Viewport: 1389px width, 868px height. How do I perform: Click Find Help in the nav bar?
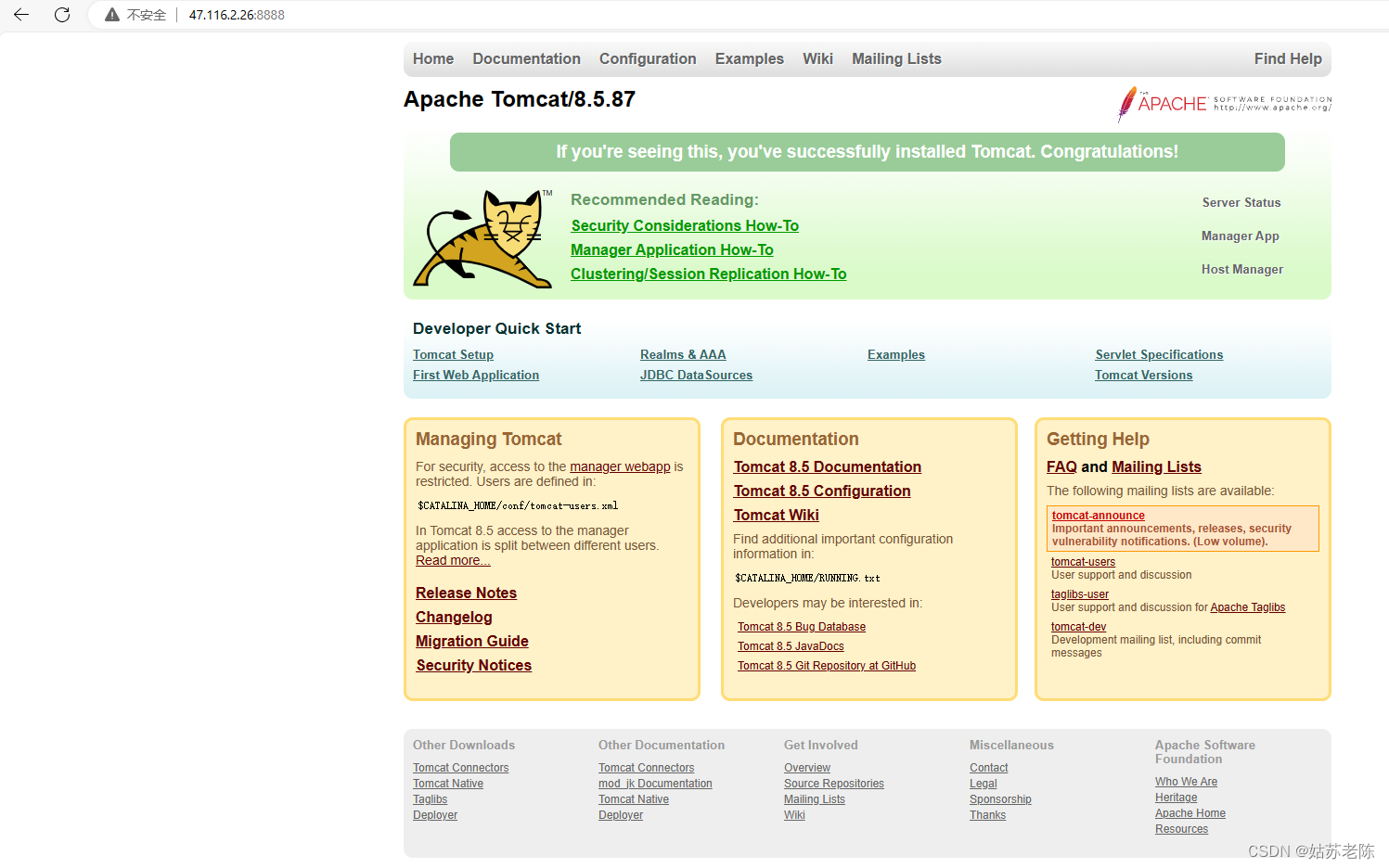pyautogui.click(x=1288, y=58)
